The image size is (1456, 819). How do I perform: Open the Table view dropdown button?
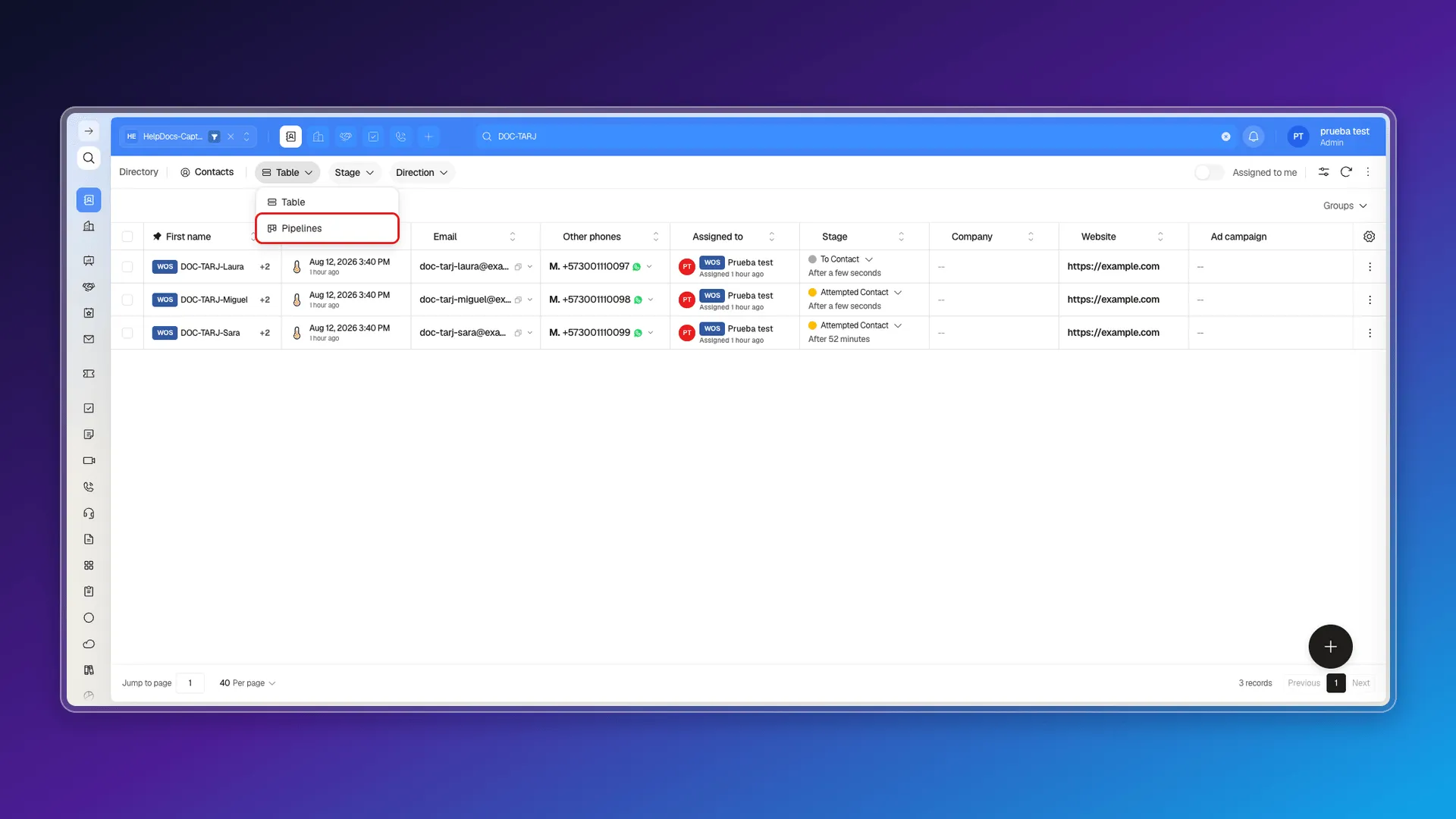click(x=287, y=173)
